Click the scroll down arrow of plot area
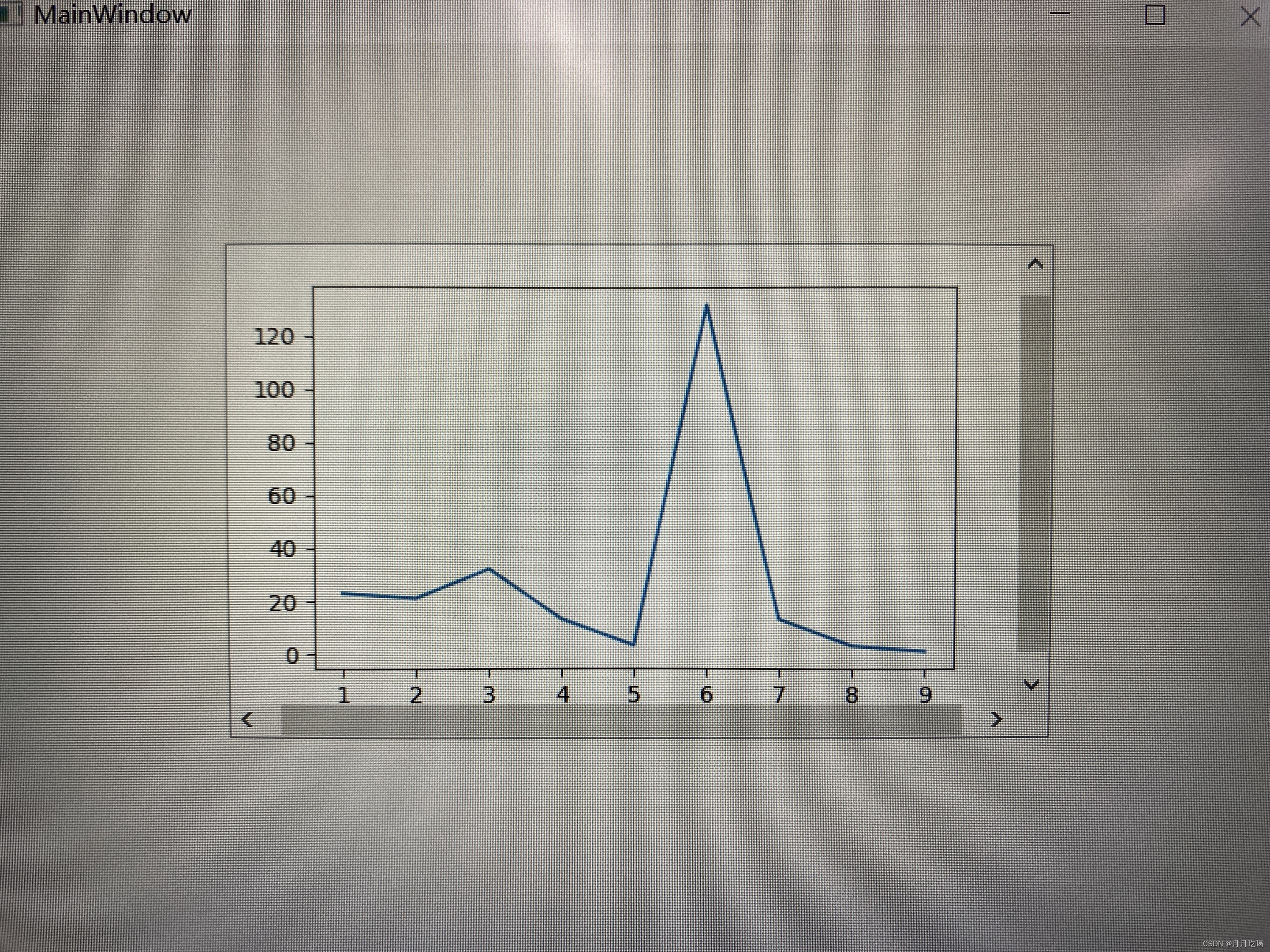The height and width of the screenshot is (952, 1270). pos(1031,684)
